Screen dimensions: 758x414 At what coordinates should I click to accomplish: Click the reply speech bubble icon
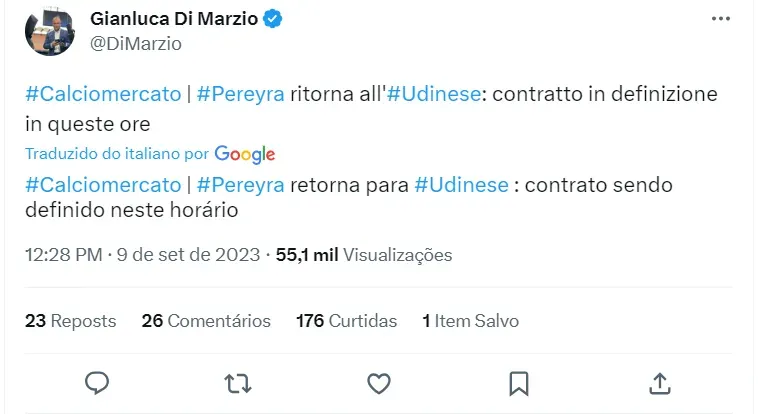pyautogui.click(x=97, y=383)
